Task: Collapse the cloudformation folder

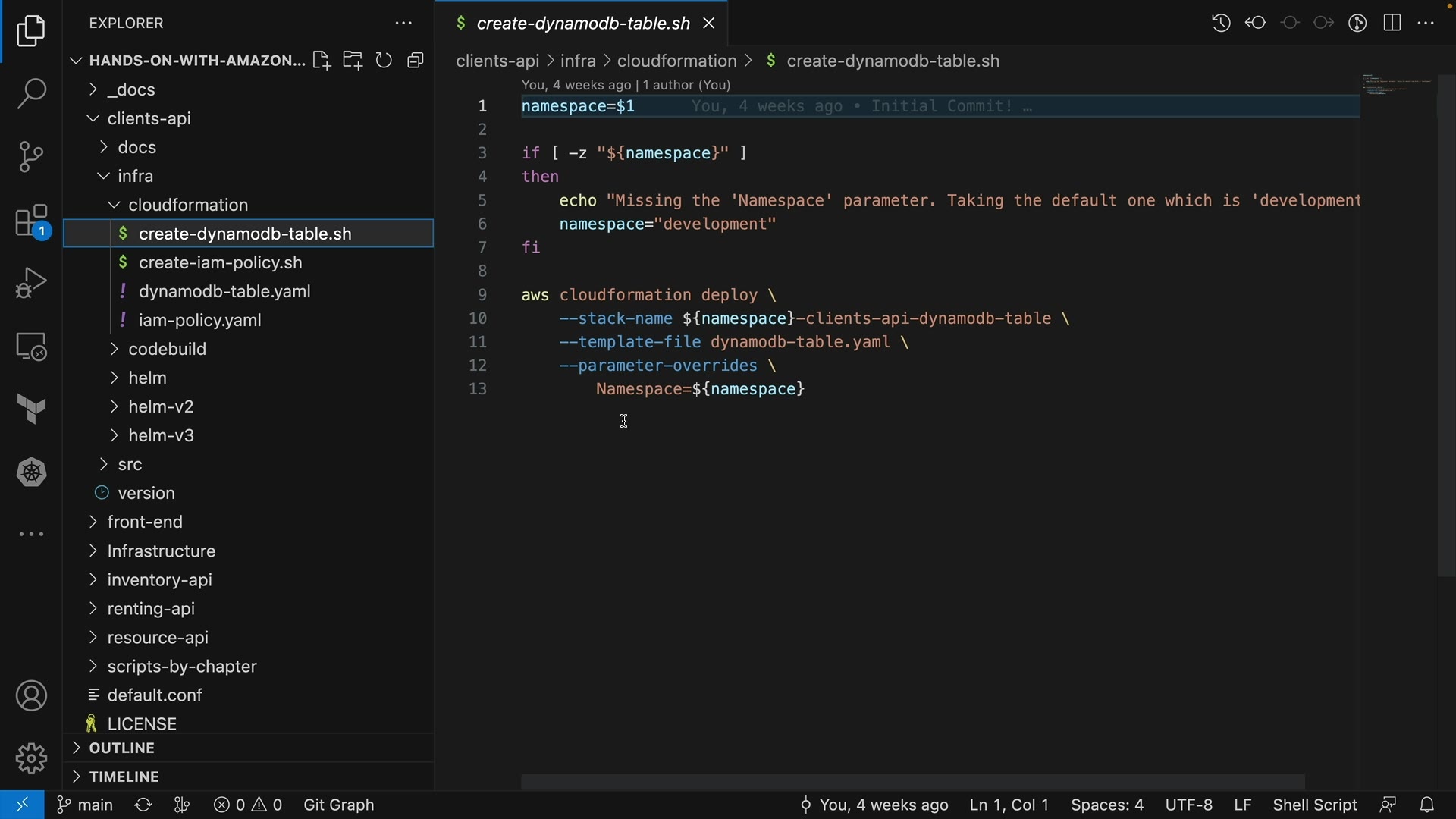Action: (x=188, y=206)
